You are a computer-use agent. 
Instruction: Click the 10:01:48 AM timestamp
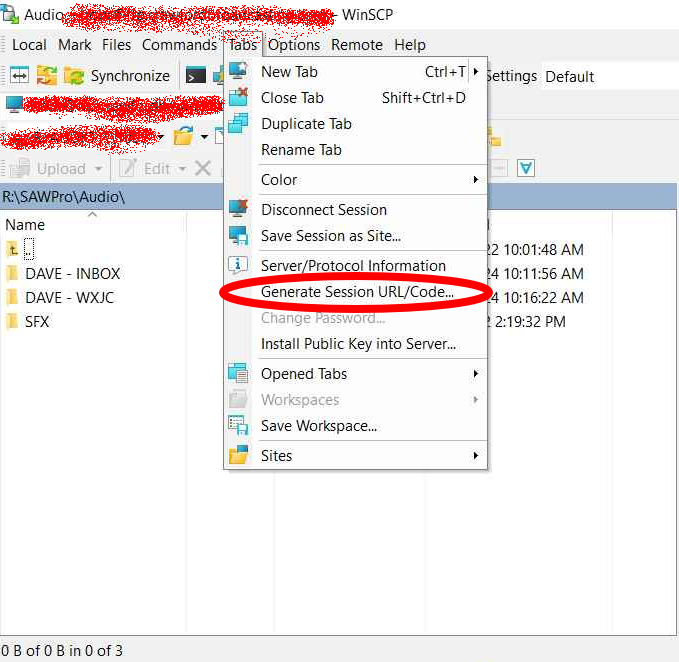coord(543,250)
